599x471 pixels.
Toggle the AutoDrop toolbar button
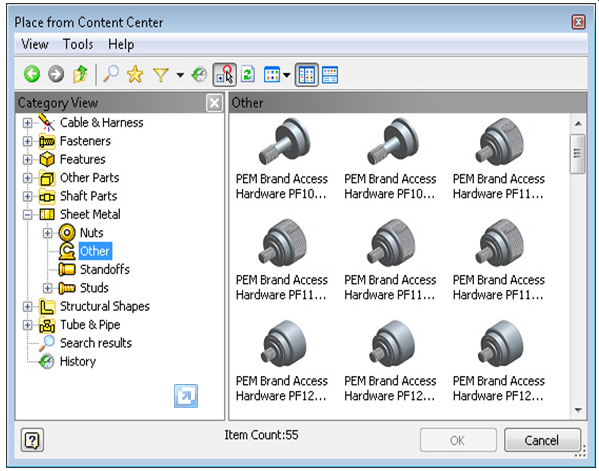pos(224,74)
